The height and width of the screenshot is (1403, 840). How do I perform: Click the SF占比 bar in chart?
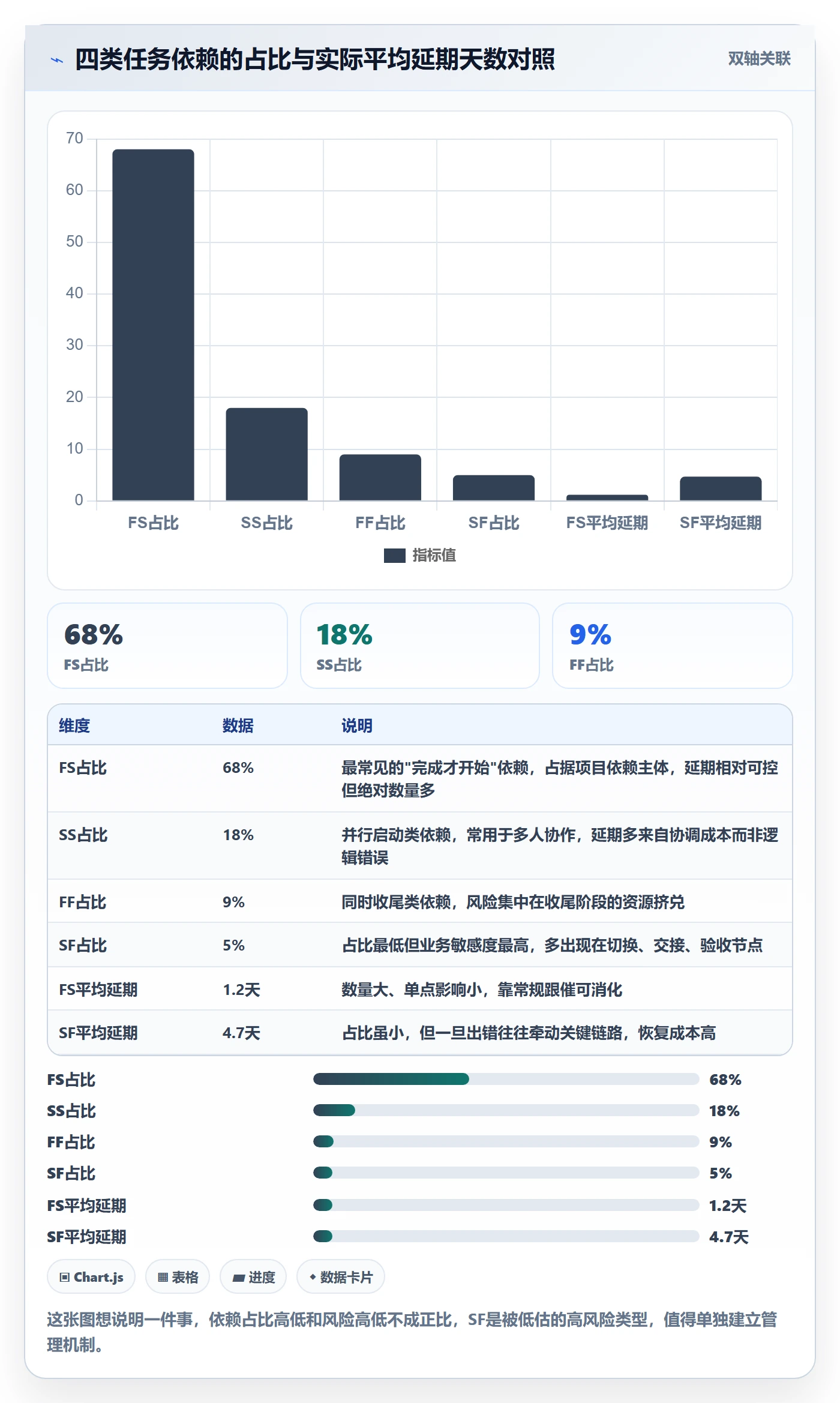493,488
